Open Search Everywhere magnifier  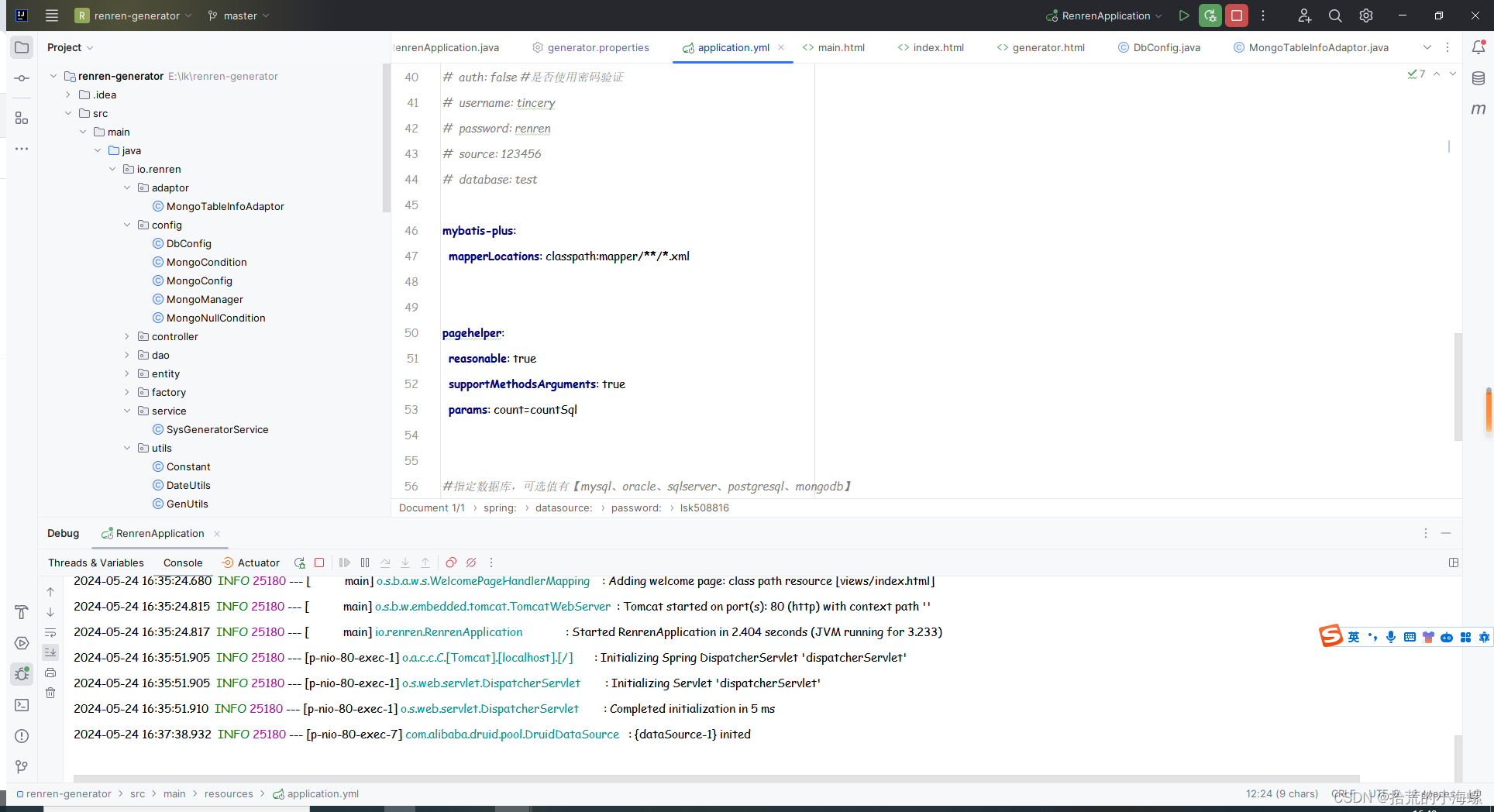click(1335, 15)
